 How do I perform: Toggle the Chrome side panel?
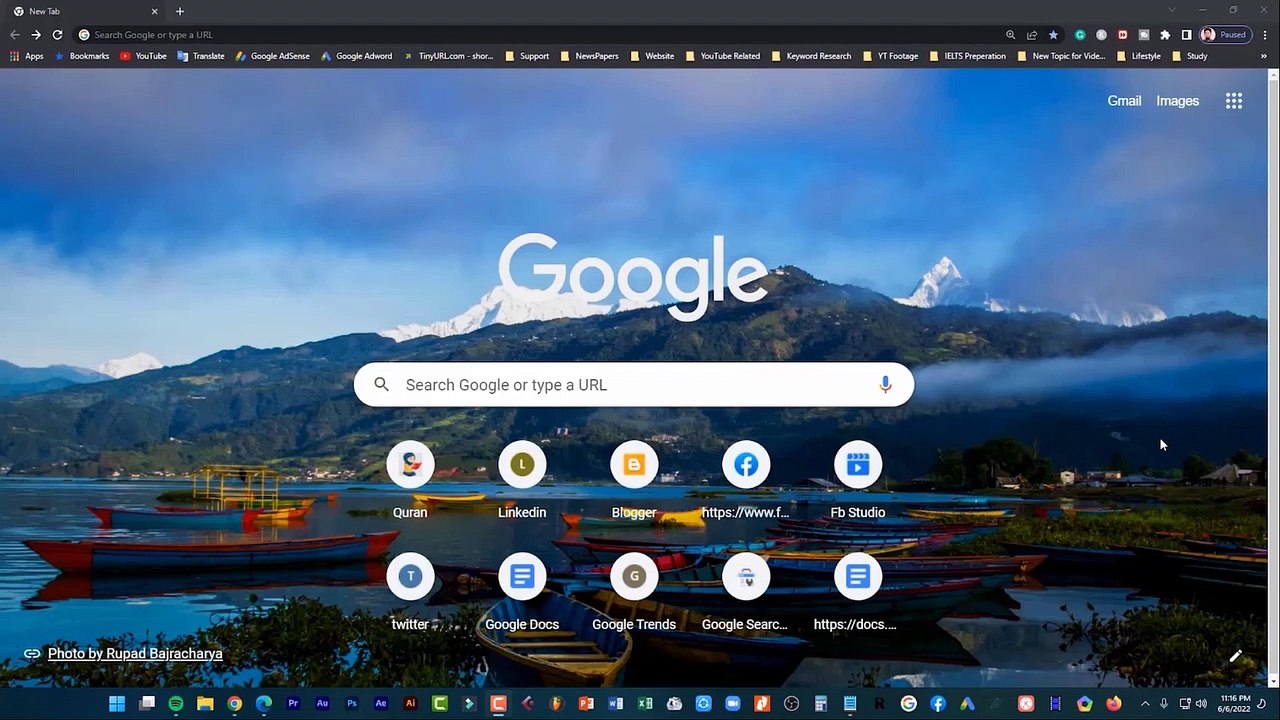coord(1186,35)
